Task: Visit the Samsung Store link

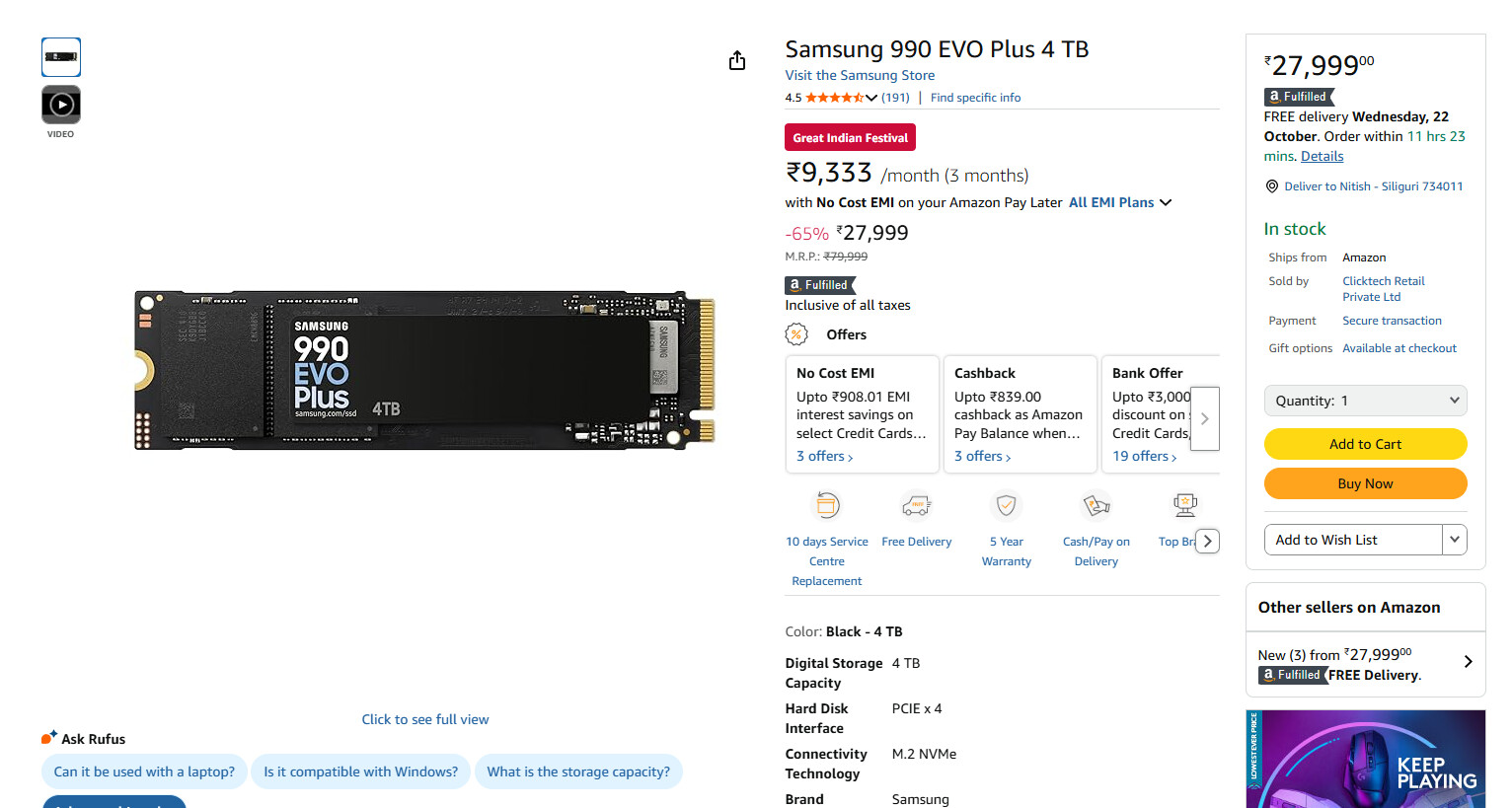Action: pos(860,75)
